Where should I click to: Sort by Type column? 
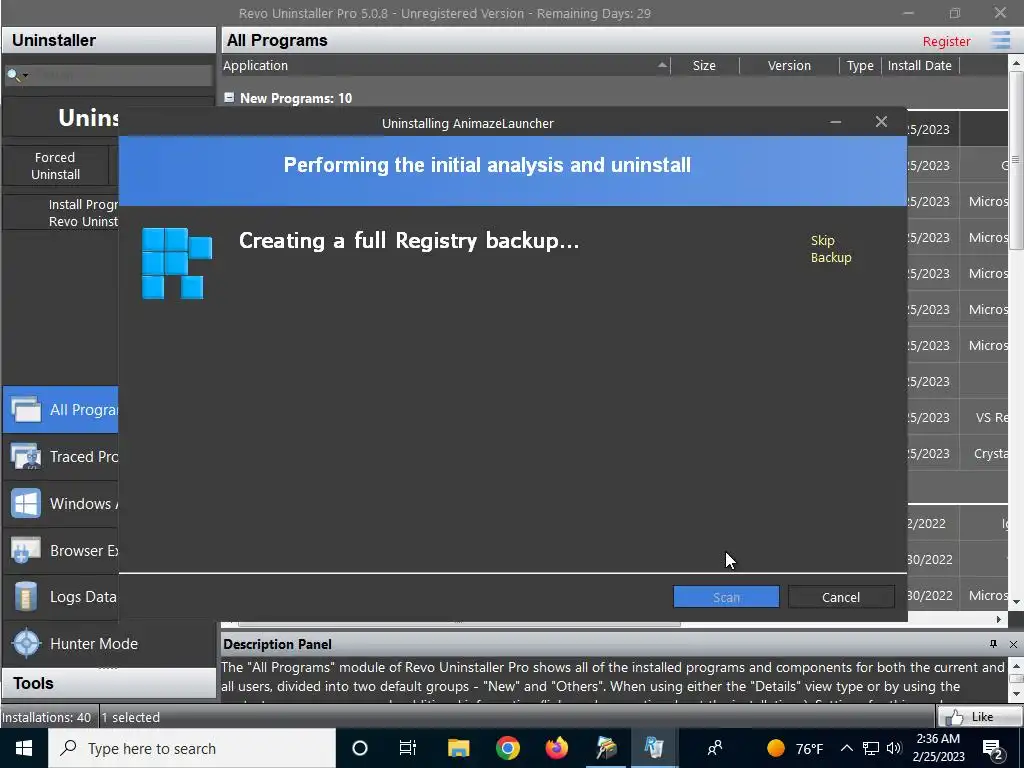(859, 65)
